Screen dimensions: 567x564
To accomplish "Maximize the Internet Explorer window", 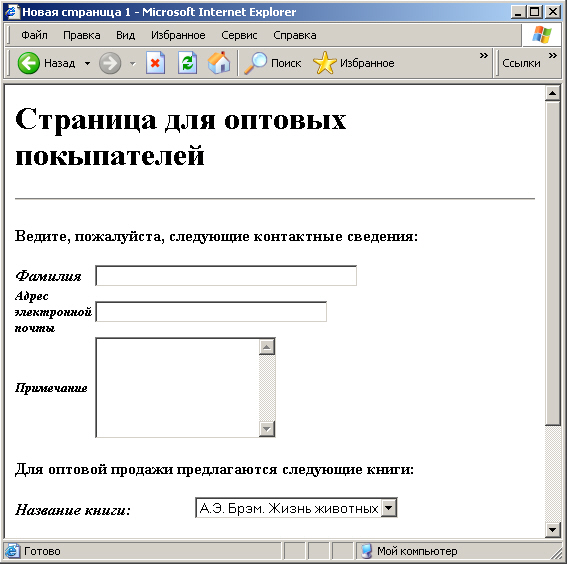I will pos(535,12).
